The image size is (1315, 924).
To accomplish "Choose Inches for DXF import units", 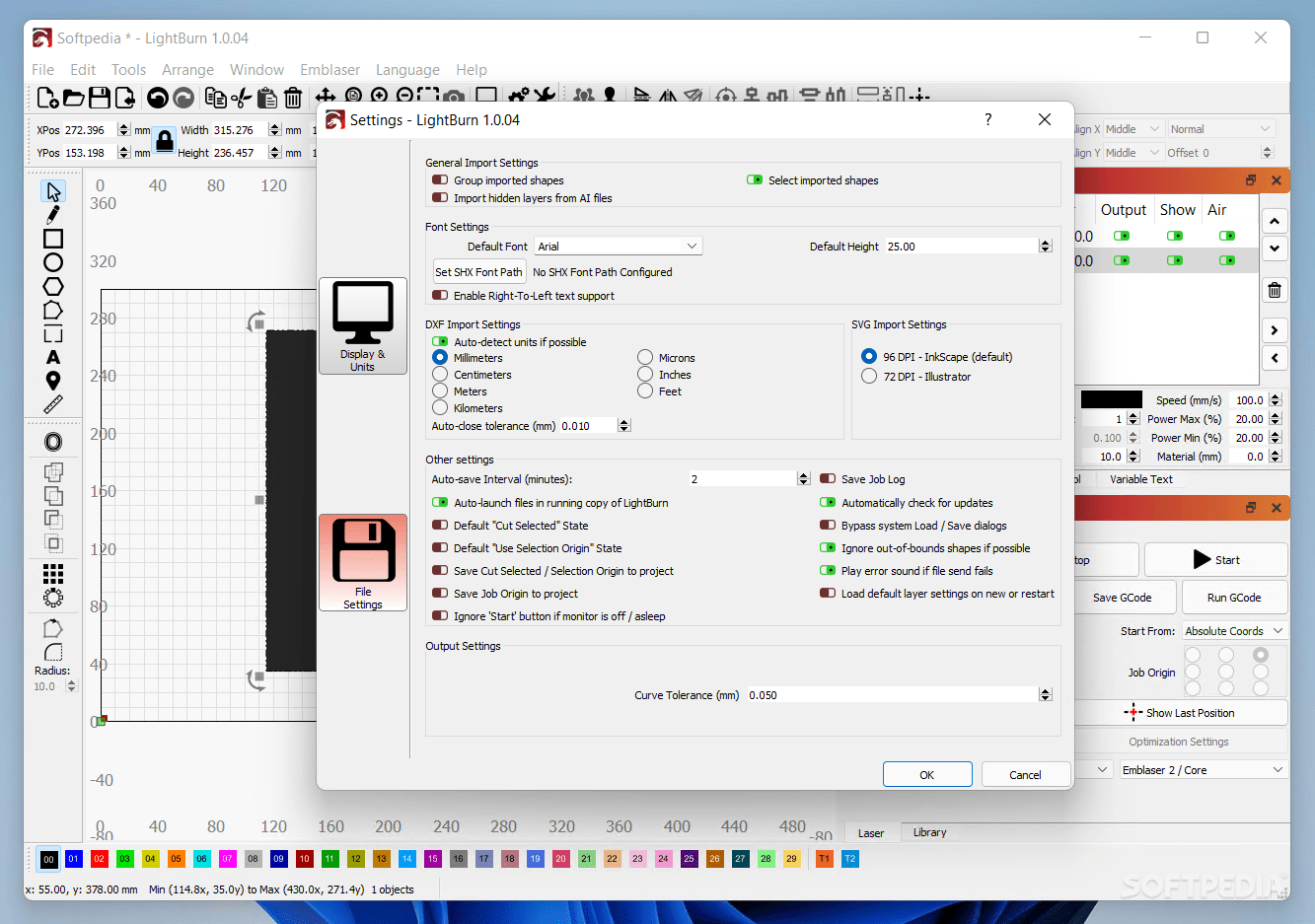I will click(x=644, y=374).
